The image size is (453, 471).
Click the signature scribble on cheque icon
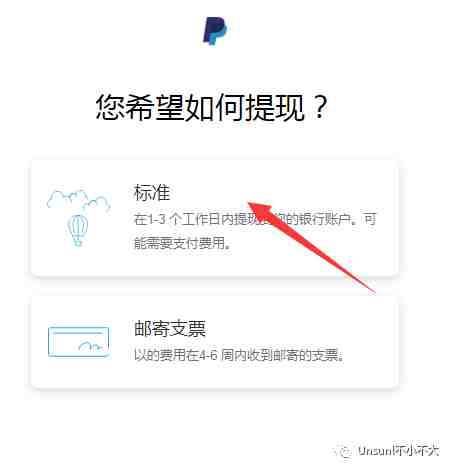pyautogui.click(x=90, y=346)
